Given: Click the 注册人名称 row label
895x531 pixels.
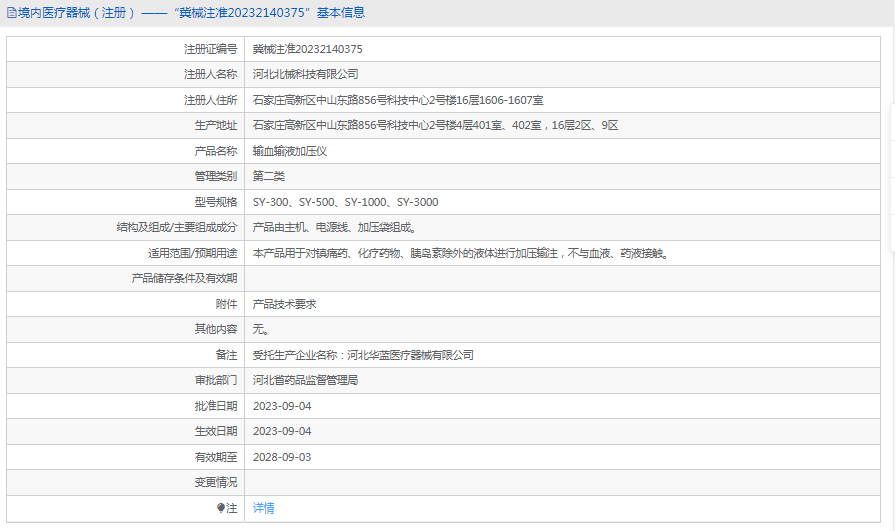Looking at the screenshot, I should (210, 74).
